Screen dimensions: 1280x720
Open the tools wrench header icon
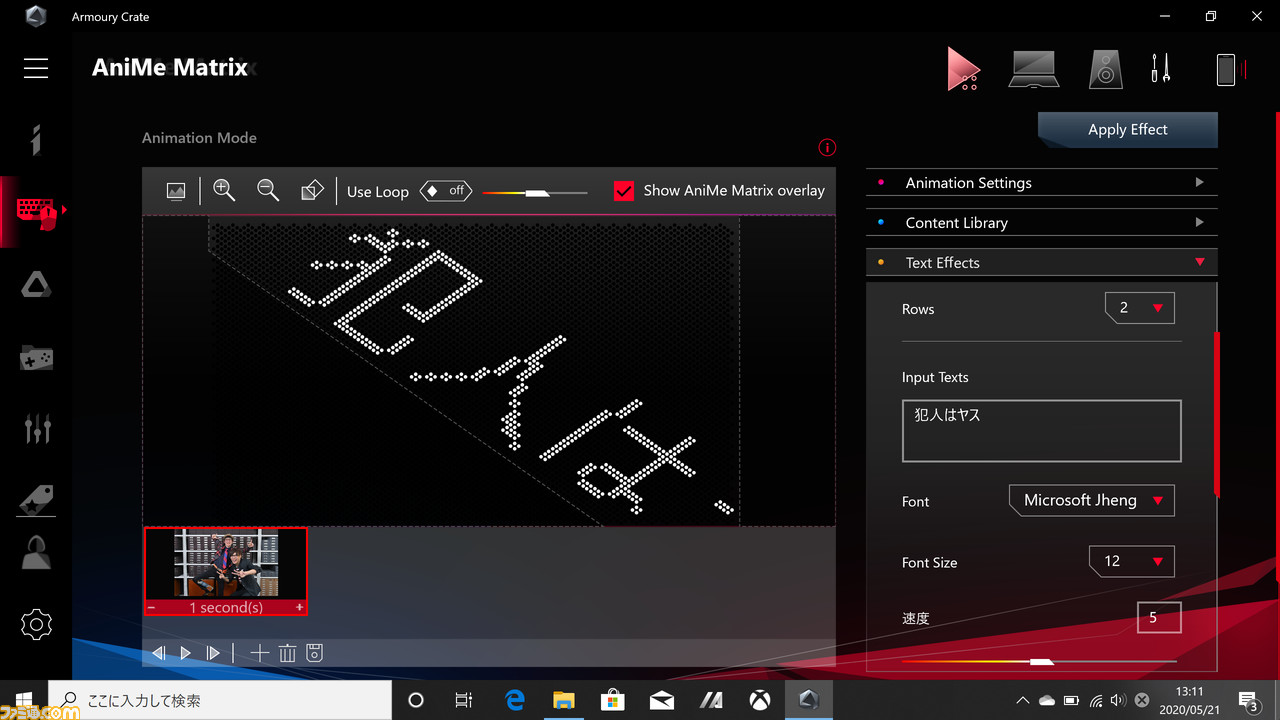click(x=1161, y=69)
